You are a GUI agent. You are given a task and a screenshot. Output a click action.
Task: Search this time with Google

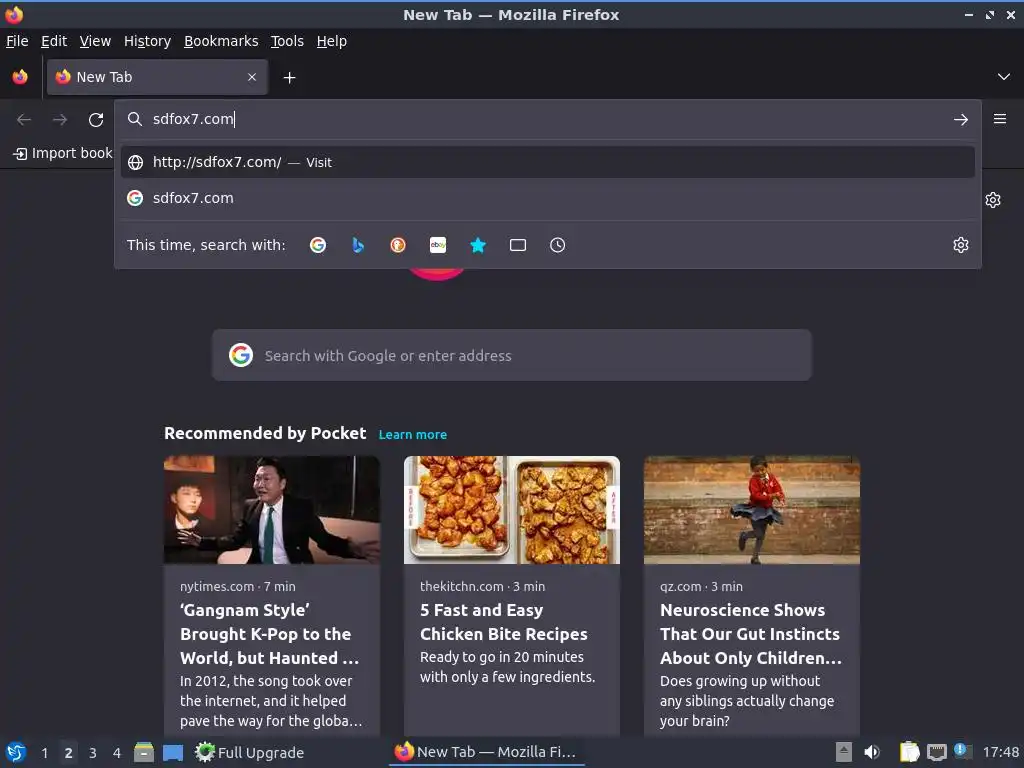(x=318, y=245)
